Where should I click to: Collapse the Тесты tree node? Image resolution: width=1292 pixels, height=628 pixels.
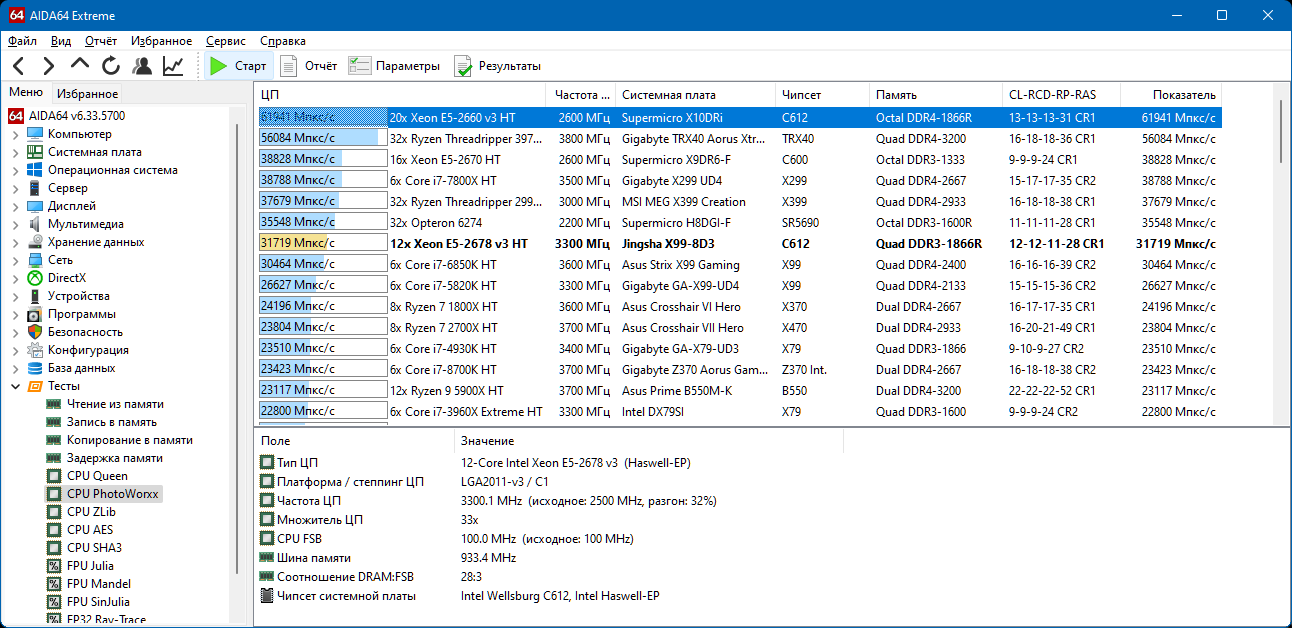[x=15, y=386]
